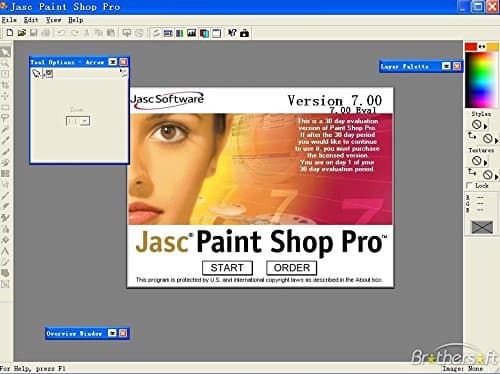Click the foreground Styles no-style box
The image size is (500, 374).
click(x=477, y=125)
